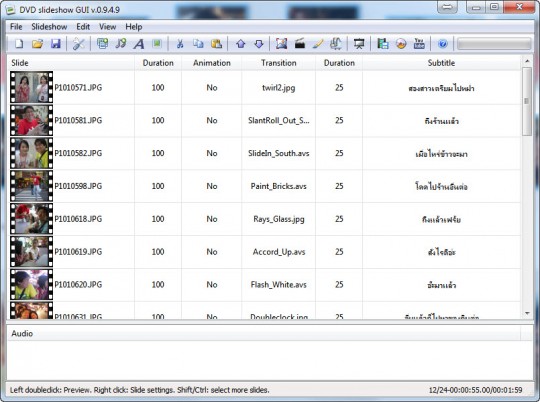
Task: Insert a title slide with the letter A icon
Action: (x=139, y=44)
